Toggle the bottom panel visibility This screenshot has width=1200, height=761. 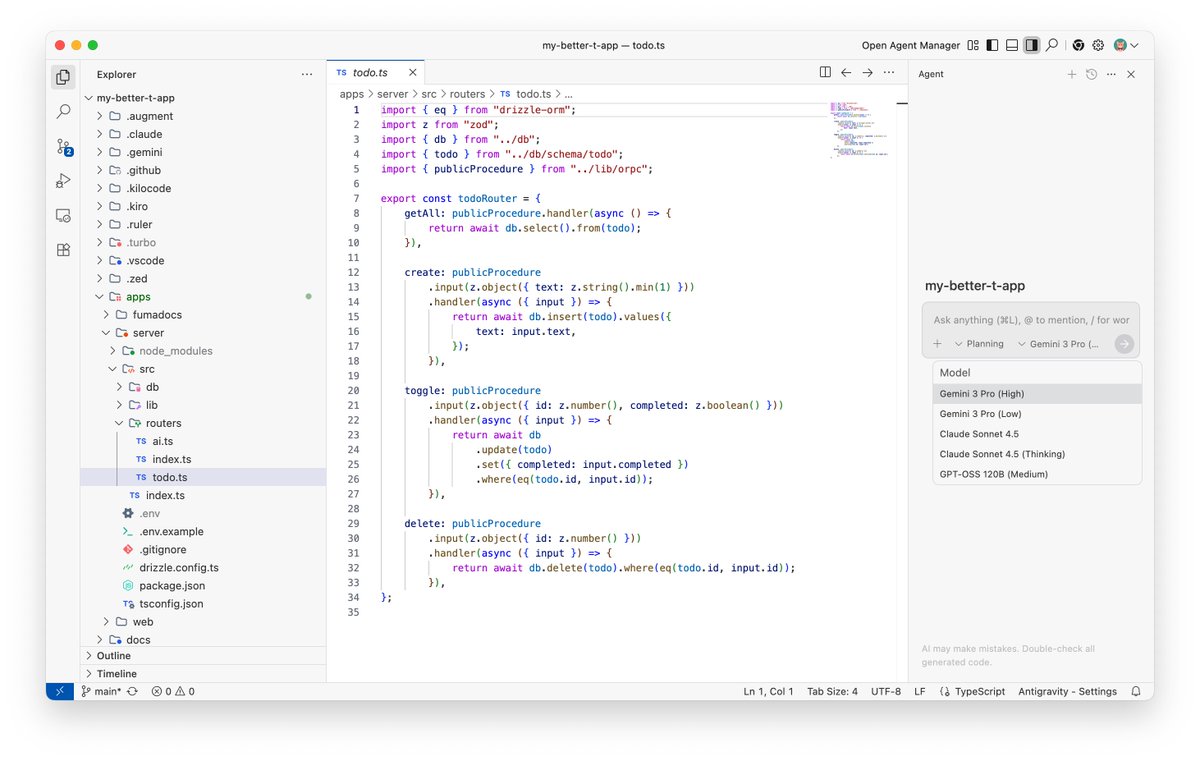(x=1012, y=45)
